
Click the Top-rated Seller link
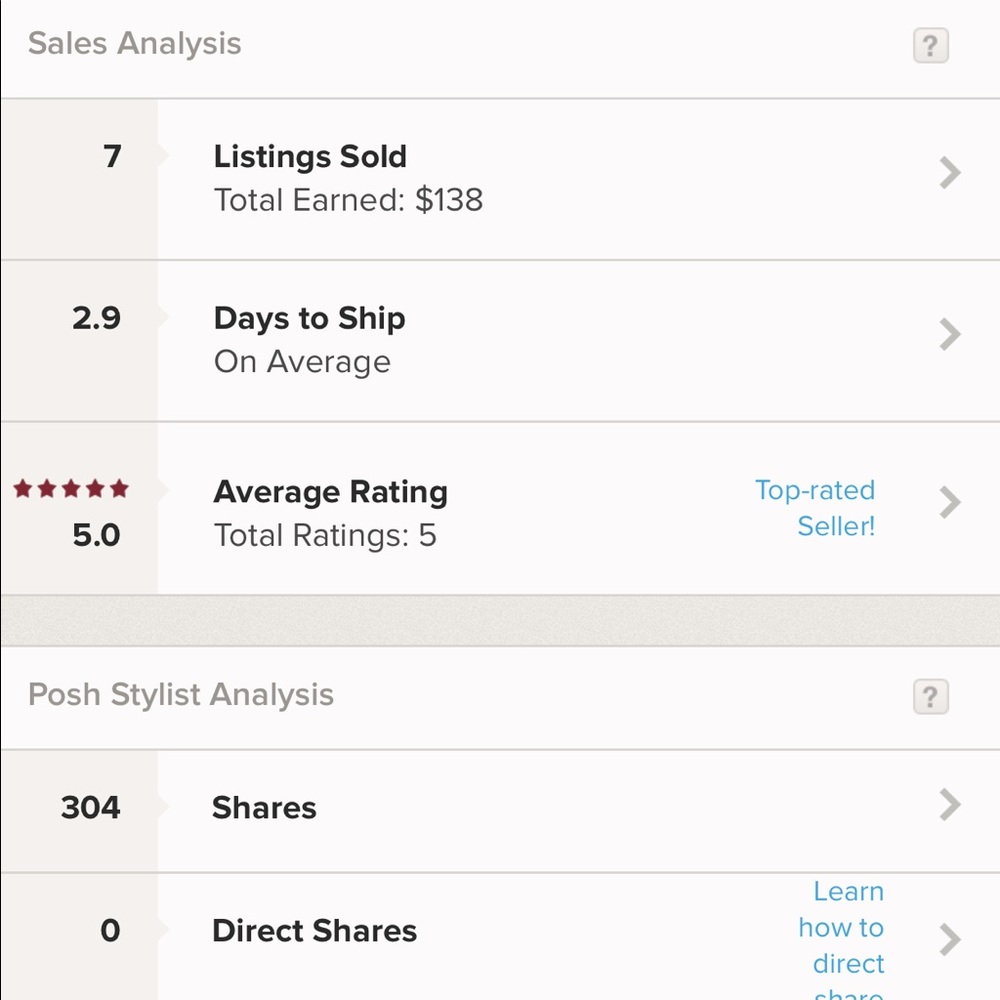tap(815, 508)
